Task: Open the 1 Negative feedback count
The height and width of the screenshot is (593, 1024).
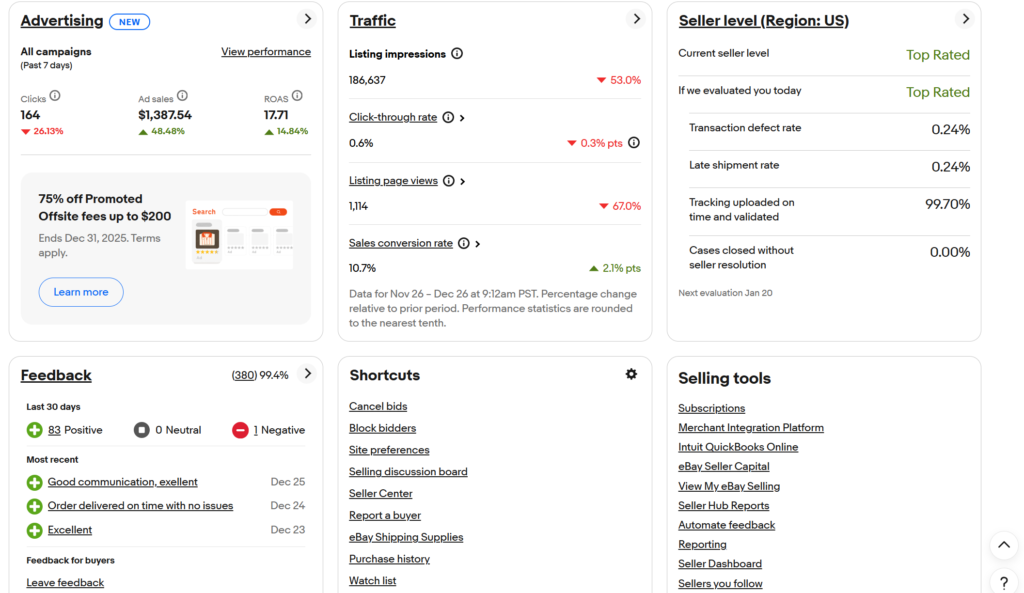Action: pyautogui.click(x=255, y=430)
